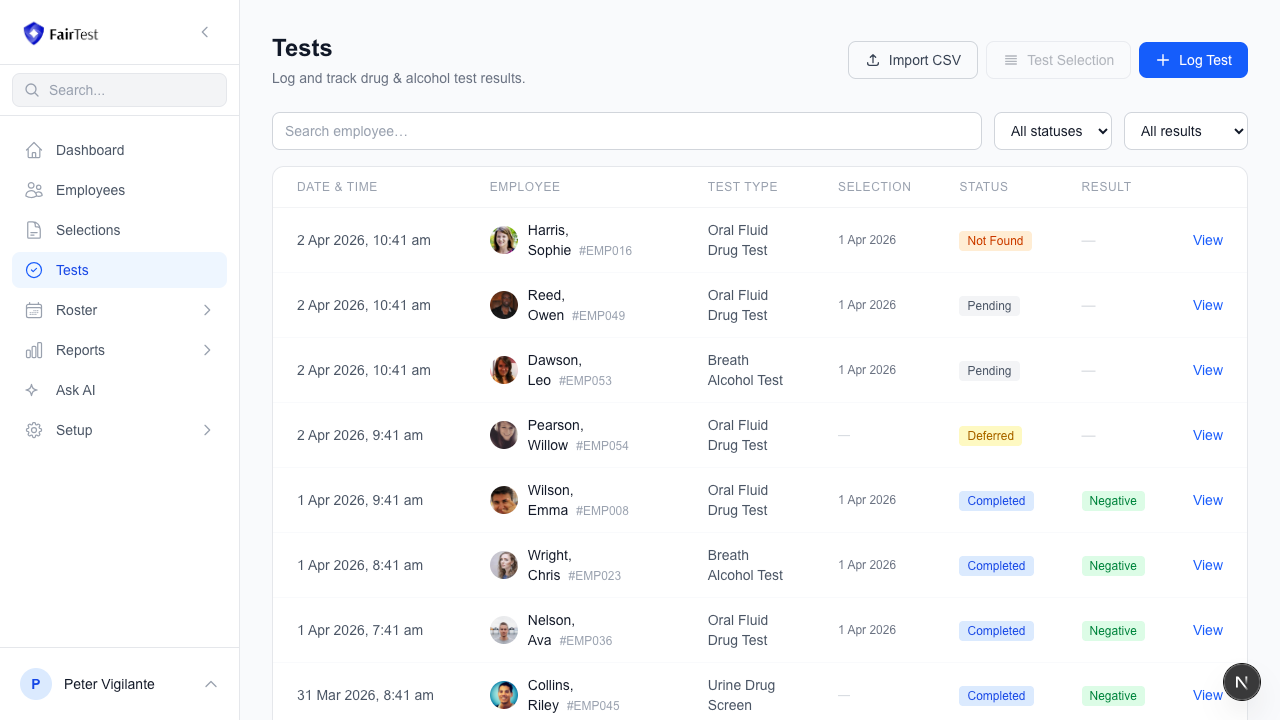Open the Ask AI page
This screenshot has height=720, width=1280.
point(76,390)
